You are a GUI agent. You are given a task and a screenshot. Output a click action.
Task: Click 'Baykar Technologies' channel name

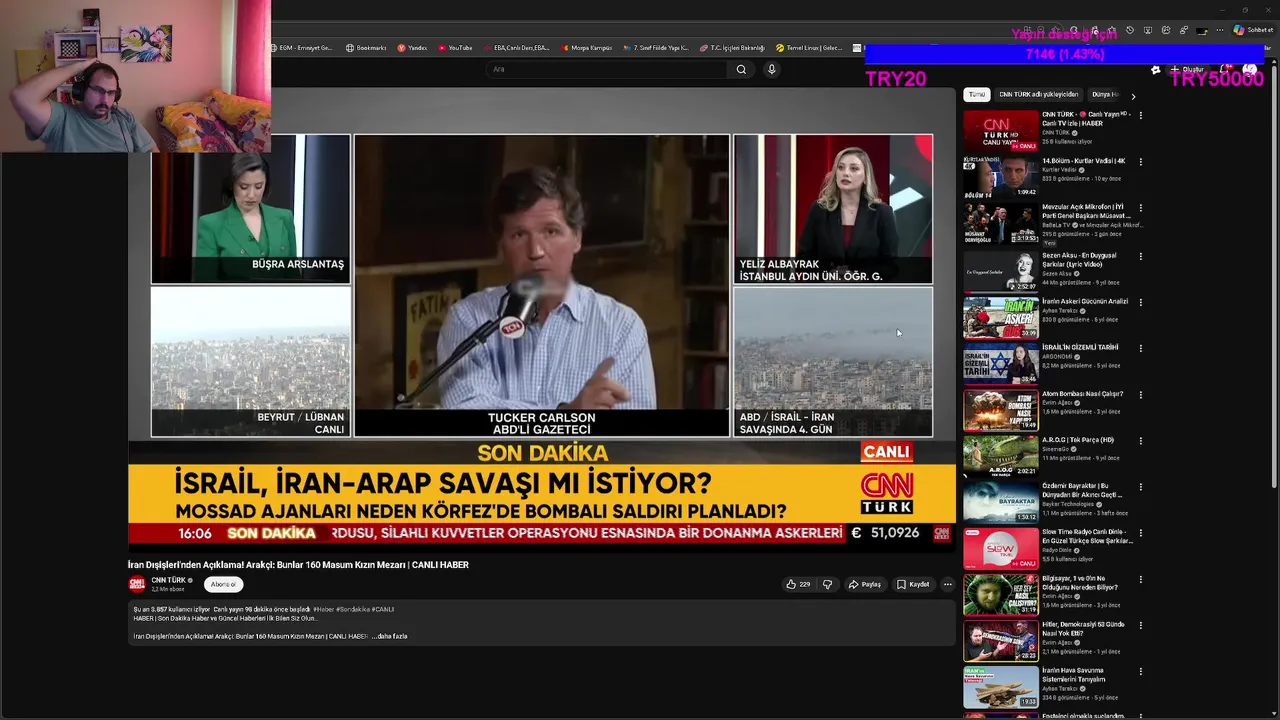pyautogui.click(x=1068, y=504)
